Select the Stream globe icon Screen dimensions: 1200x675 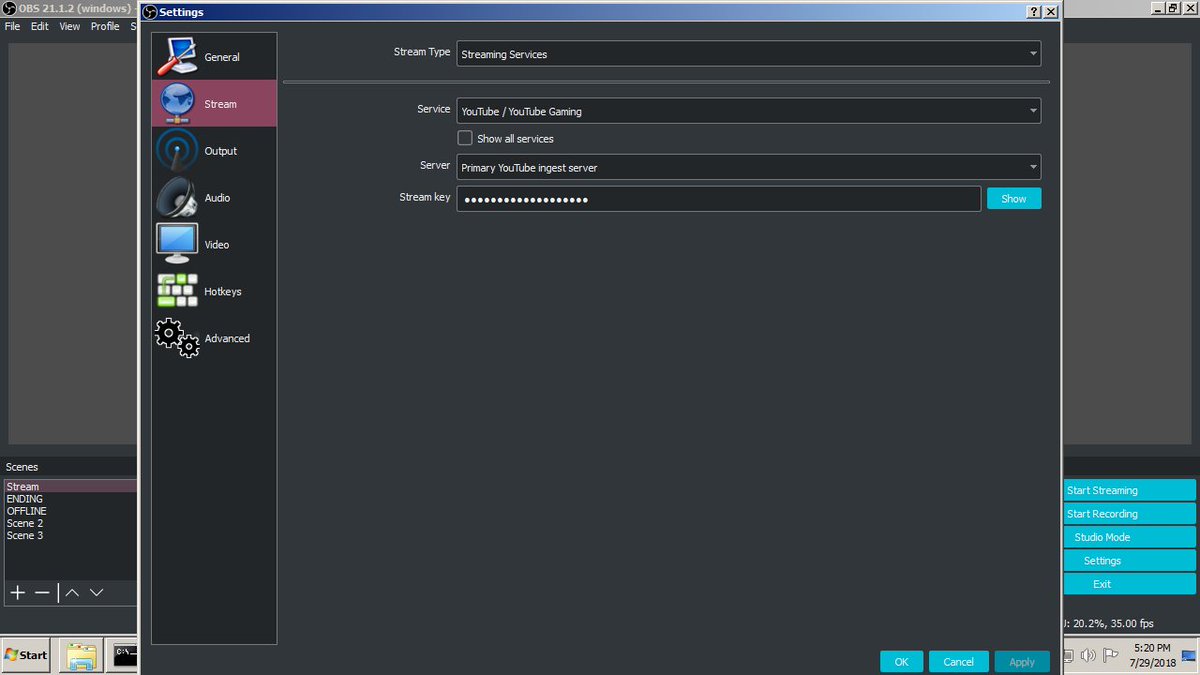click(x=176, y=104)
